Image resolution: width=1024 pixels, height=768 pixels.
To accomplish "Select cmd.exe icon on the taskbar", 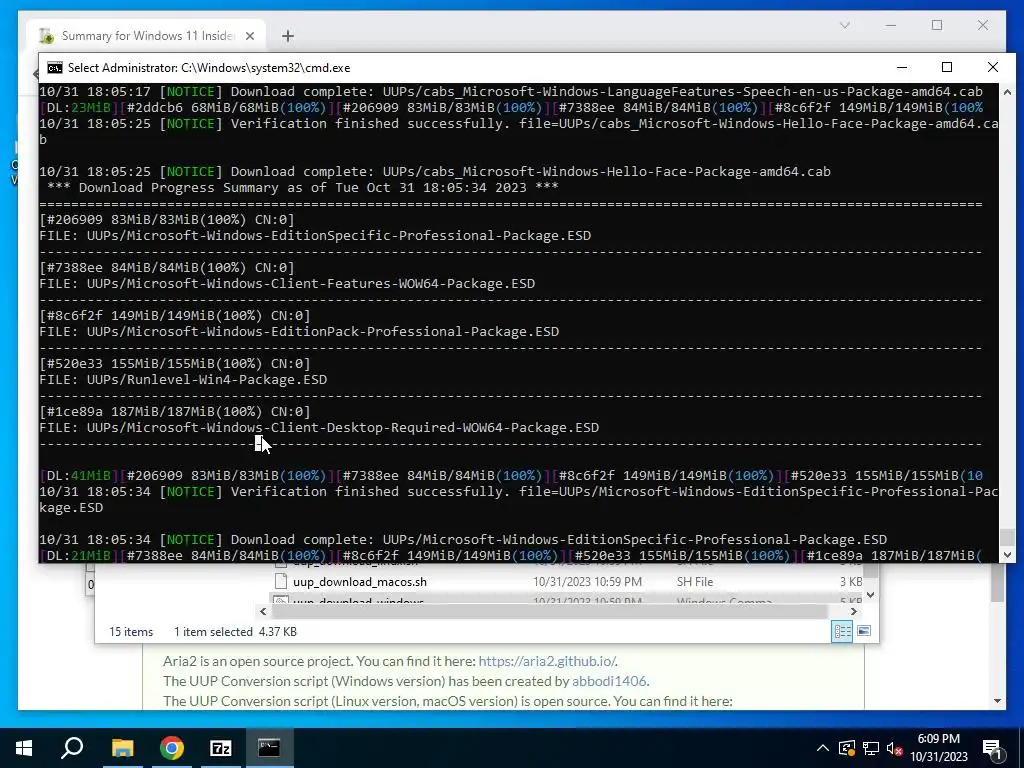I will [x=269, y=748].
